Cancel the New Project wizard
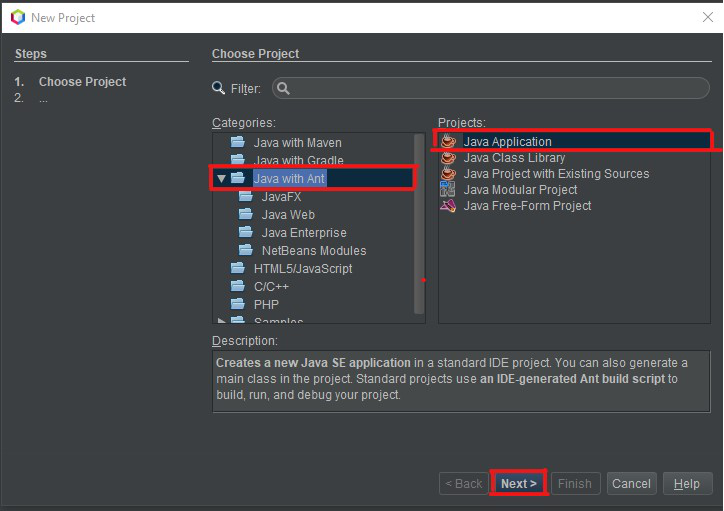The height and width of the screenshot is (511, 724). [x=631, y=483]
